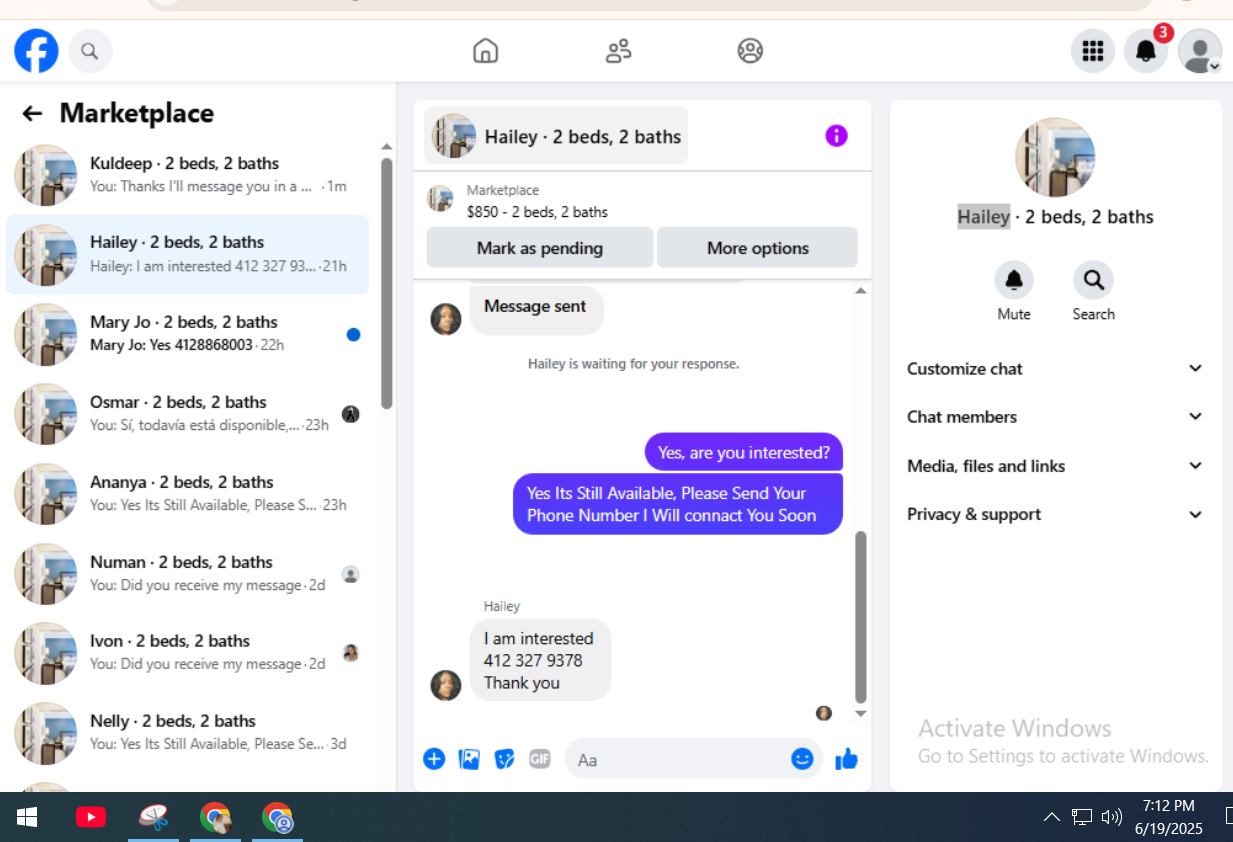Click chat scrollbar down arrow
This screenshot has width=1233, height=842.
[861, 714]
